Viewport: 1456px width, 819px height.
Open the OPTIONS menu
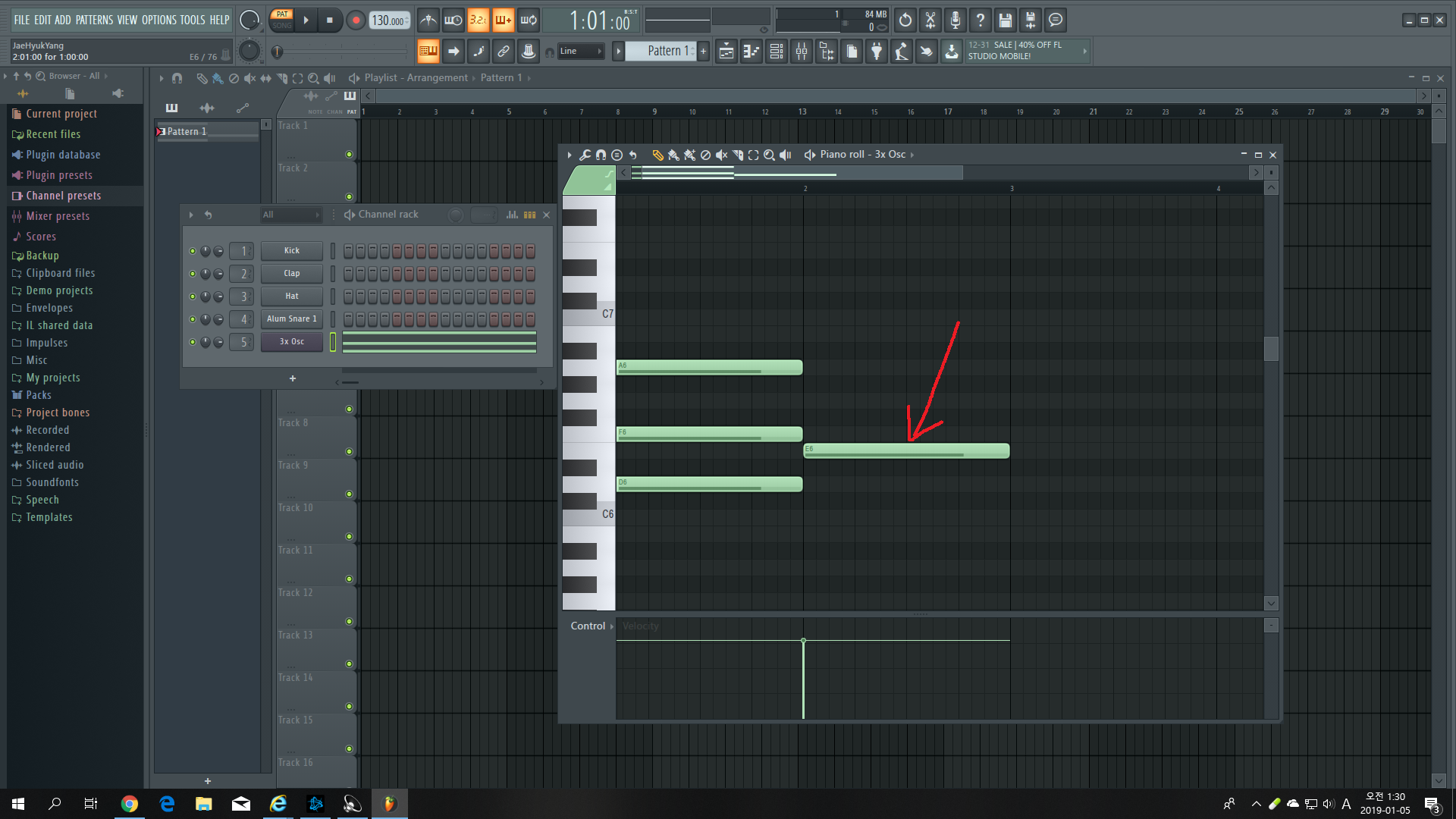coord(159,20)
